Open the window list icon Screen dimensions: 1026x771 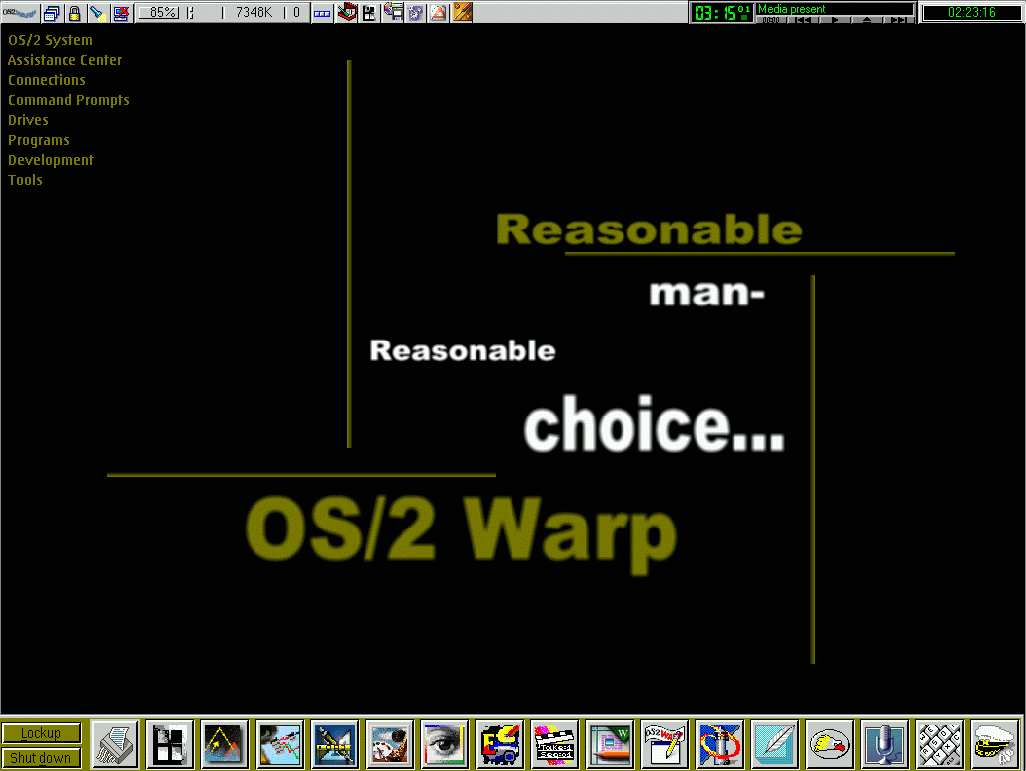[x=52, y=12]
